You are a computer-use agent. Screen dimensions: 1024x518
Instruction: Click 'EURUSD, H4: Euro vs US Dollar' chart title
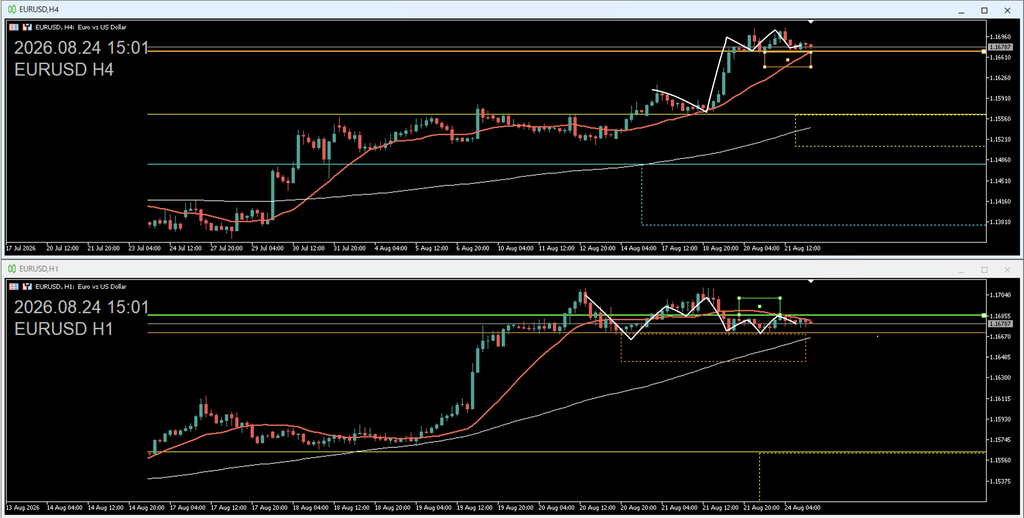80,27
